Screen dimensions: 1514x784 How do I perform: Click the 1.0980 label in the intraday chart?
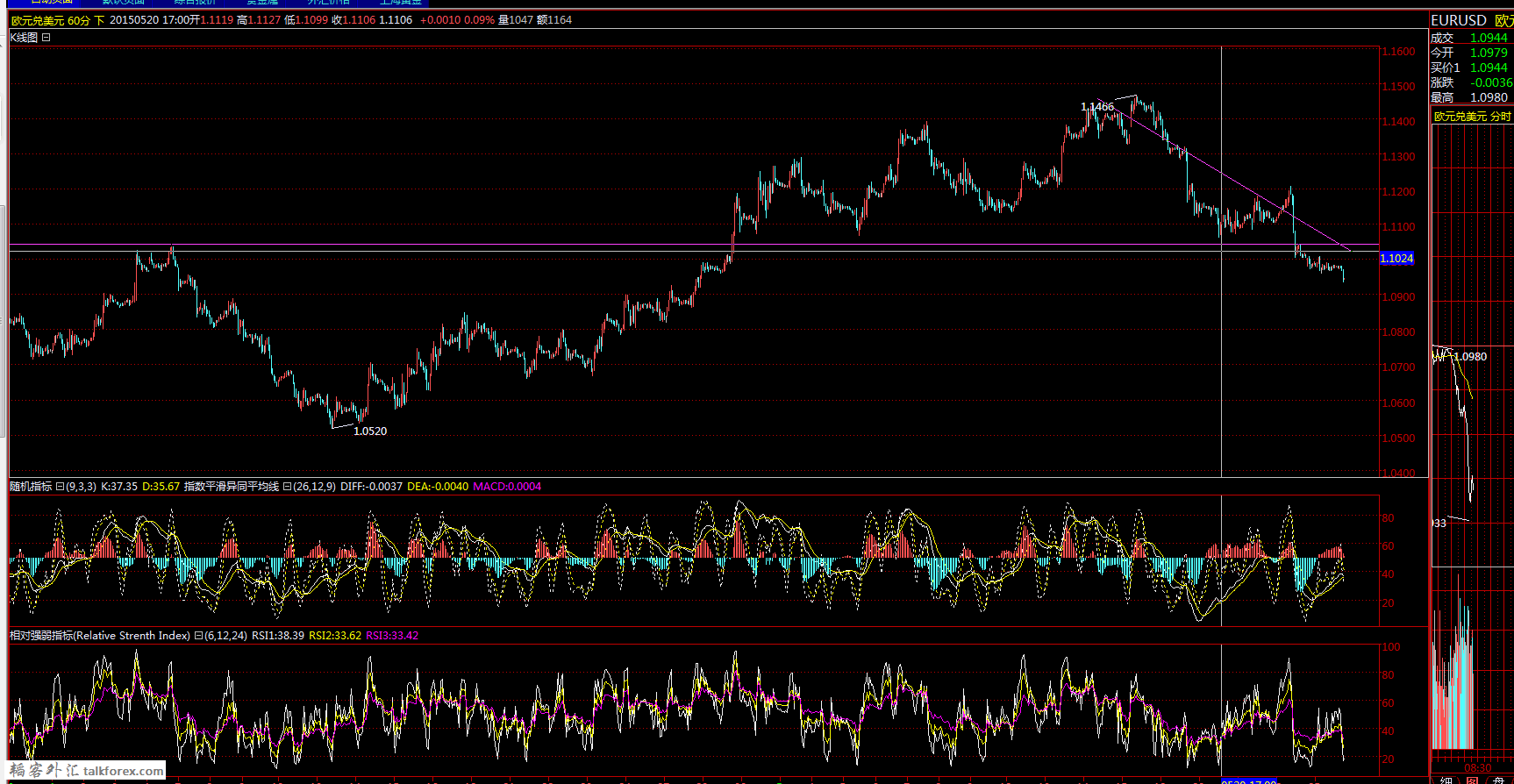(1470, 357)
